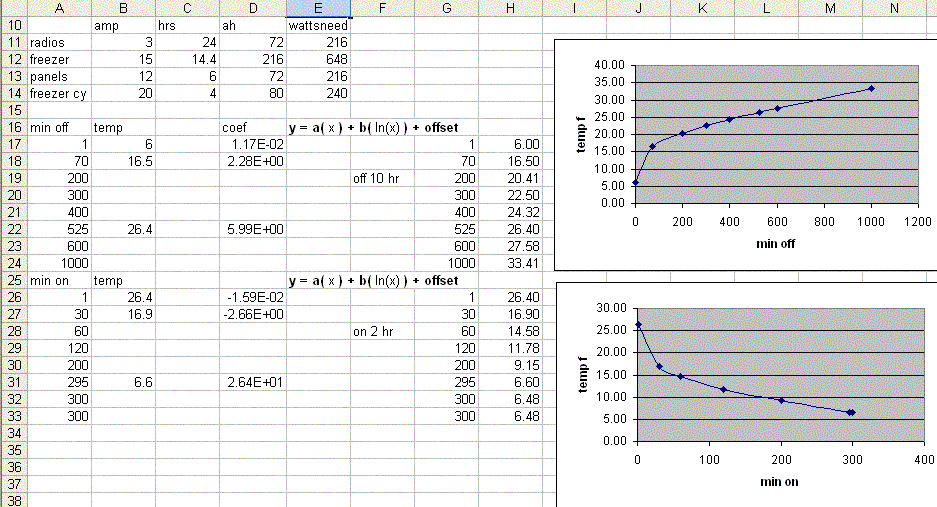Click the 400 x-axis label in lower chart
This screenshot has width=937, height=507.
click(x=924, y=459)
